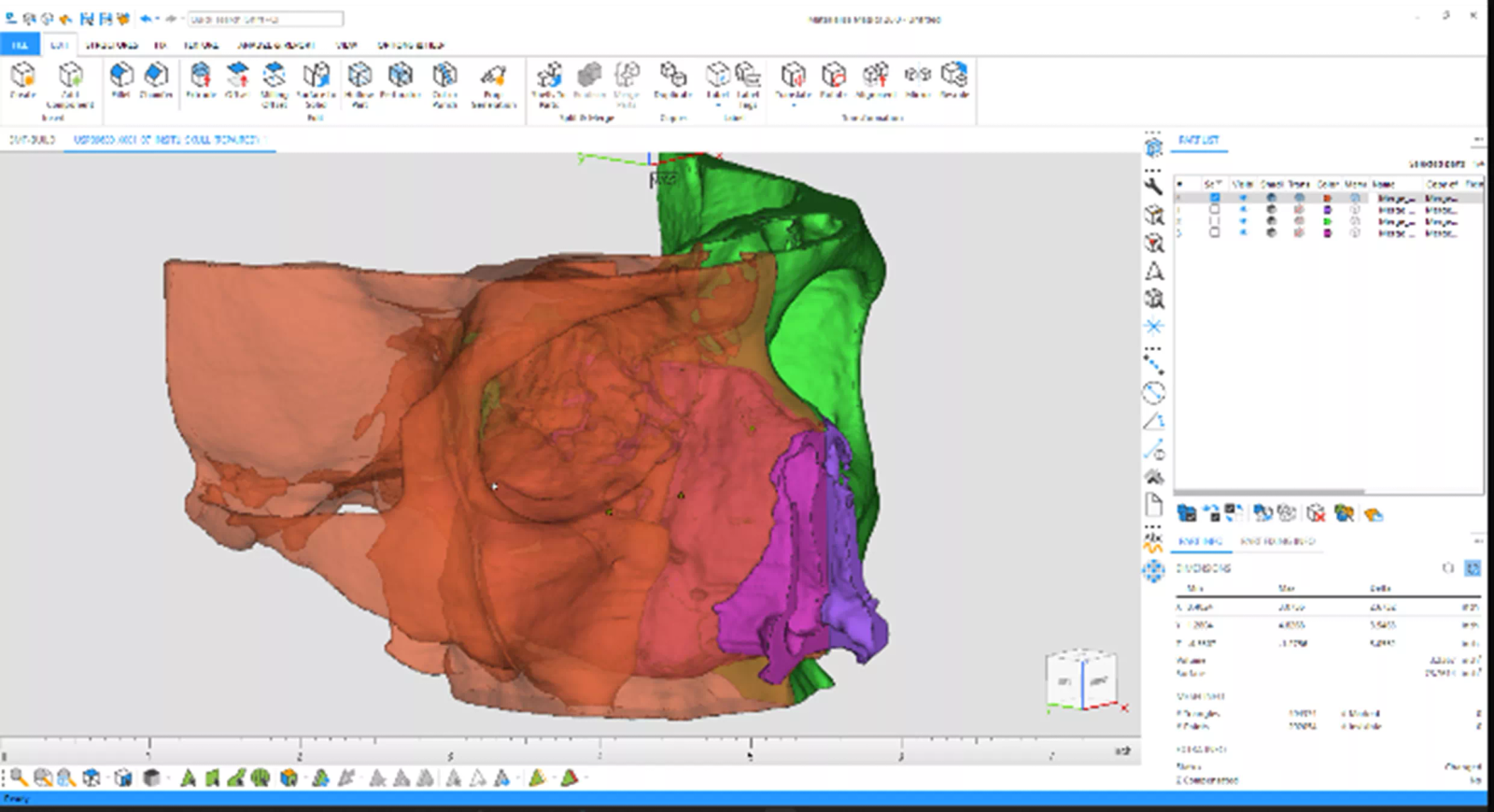Click the orange folder icon under the part list
1494x812 pixels.
point(1373,512)
